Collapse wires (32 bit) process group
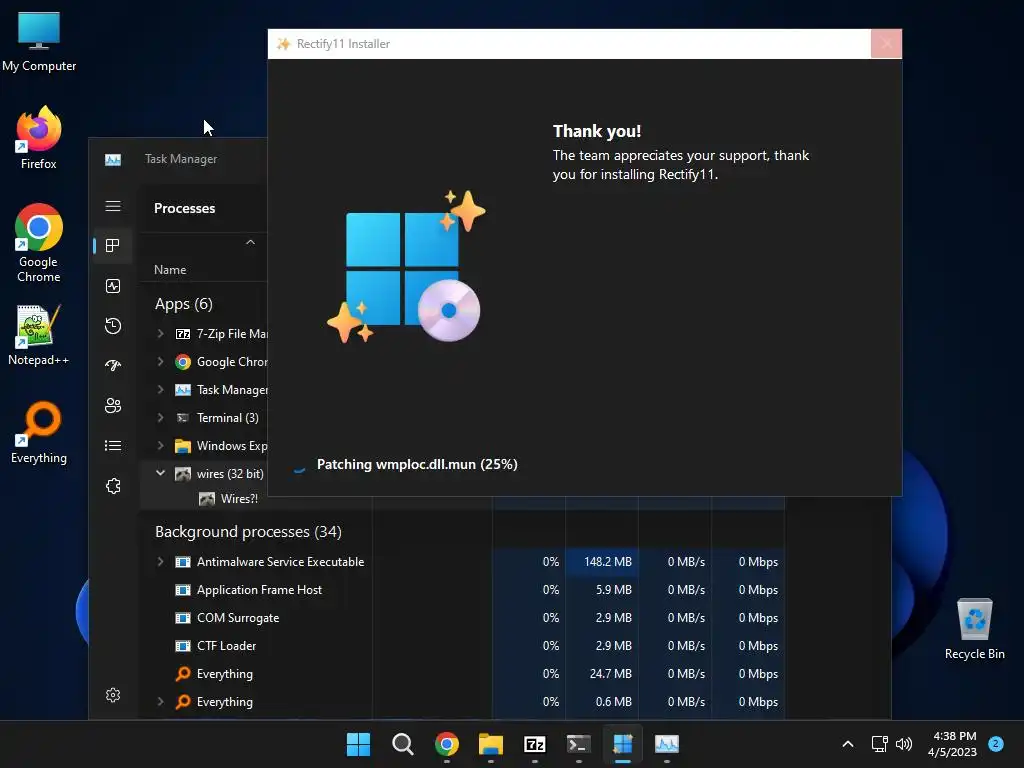Screen dimensions: 1024x768 161,473
